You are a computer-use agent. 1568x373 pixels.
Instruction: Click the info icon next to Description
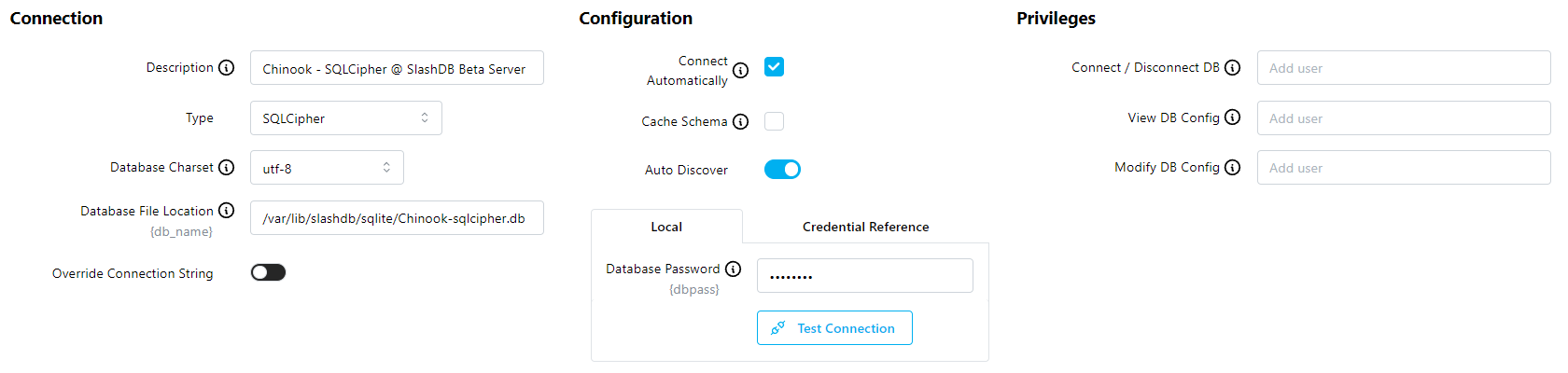[226, 68]
